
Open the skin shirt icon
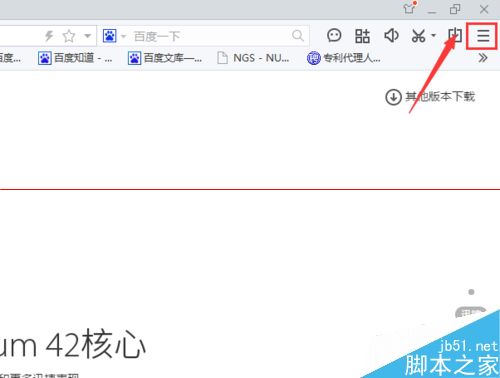pyautogui.click(x=409, y=8)
